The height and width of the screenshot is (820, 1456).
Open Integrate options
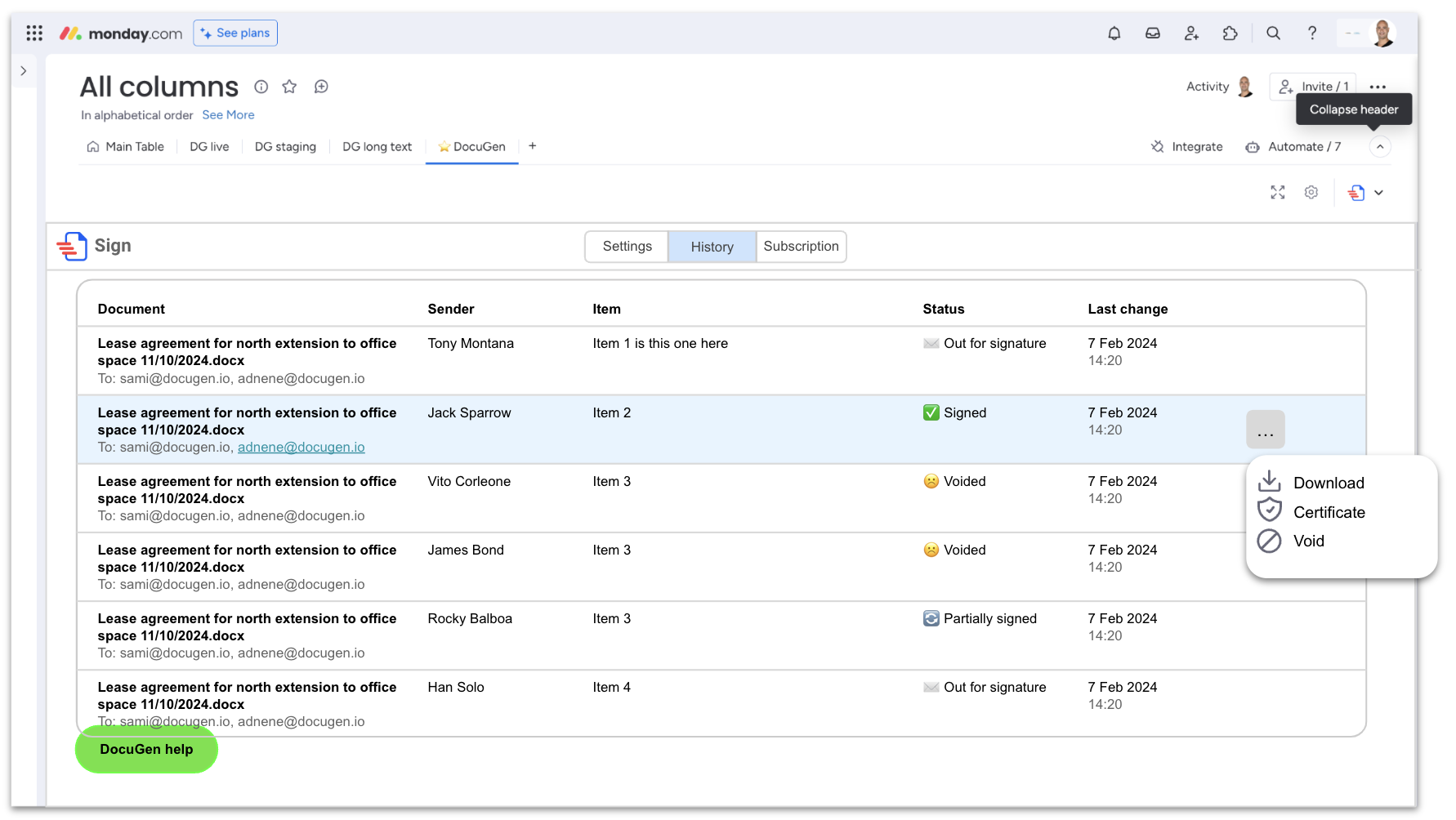pyautogui.click(x=1187, y=147)
